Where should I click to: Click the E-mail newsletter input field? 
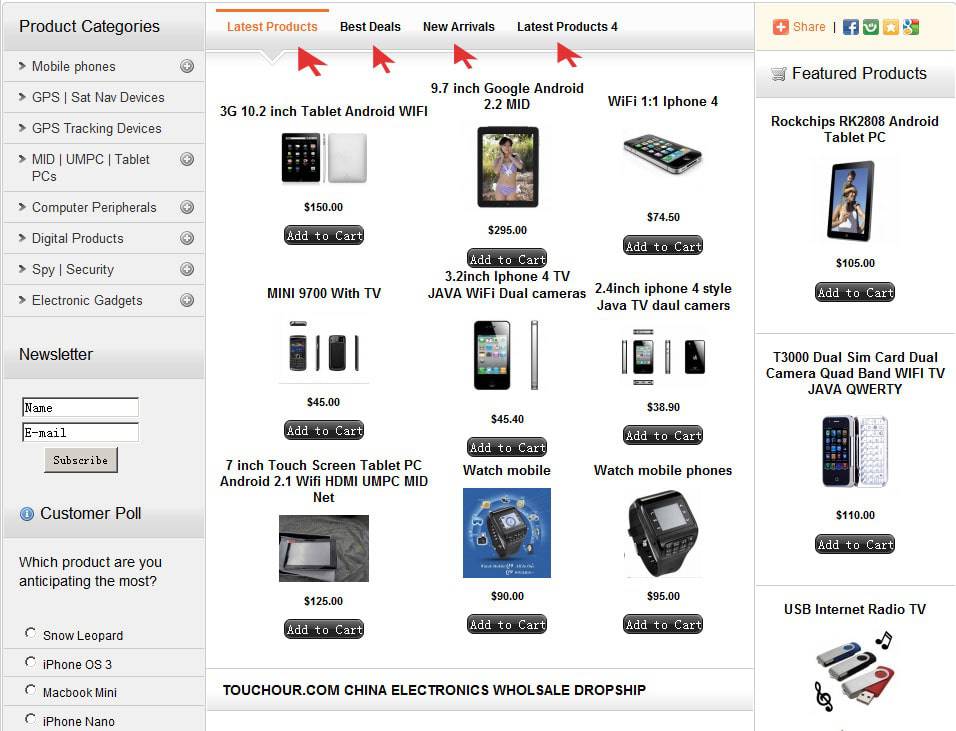(79, 432)
